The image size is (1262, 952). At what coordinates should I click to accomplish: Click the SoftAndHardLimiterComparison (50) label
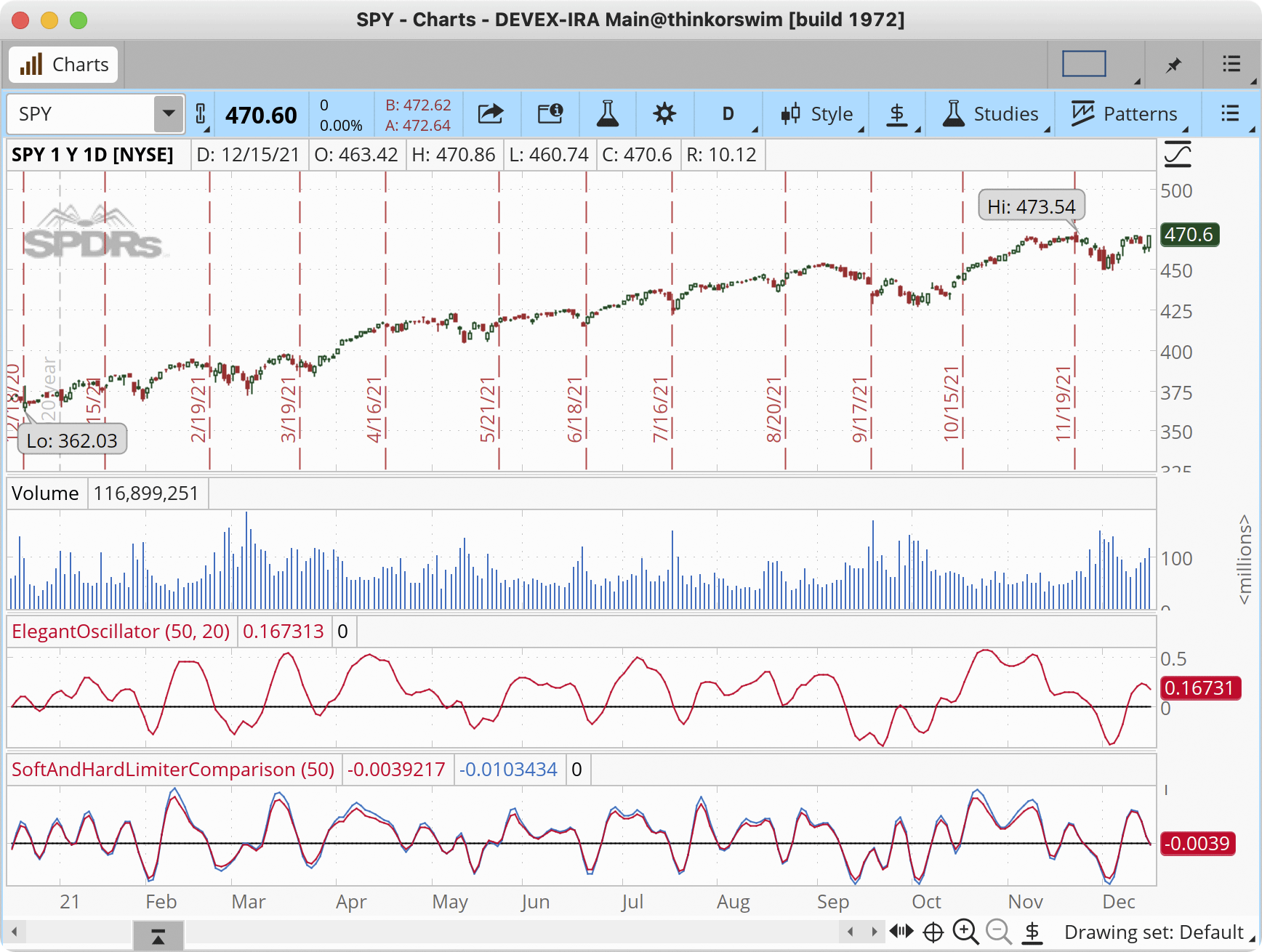(x=173, y=770)
